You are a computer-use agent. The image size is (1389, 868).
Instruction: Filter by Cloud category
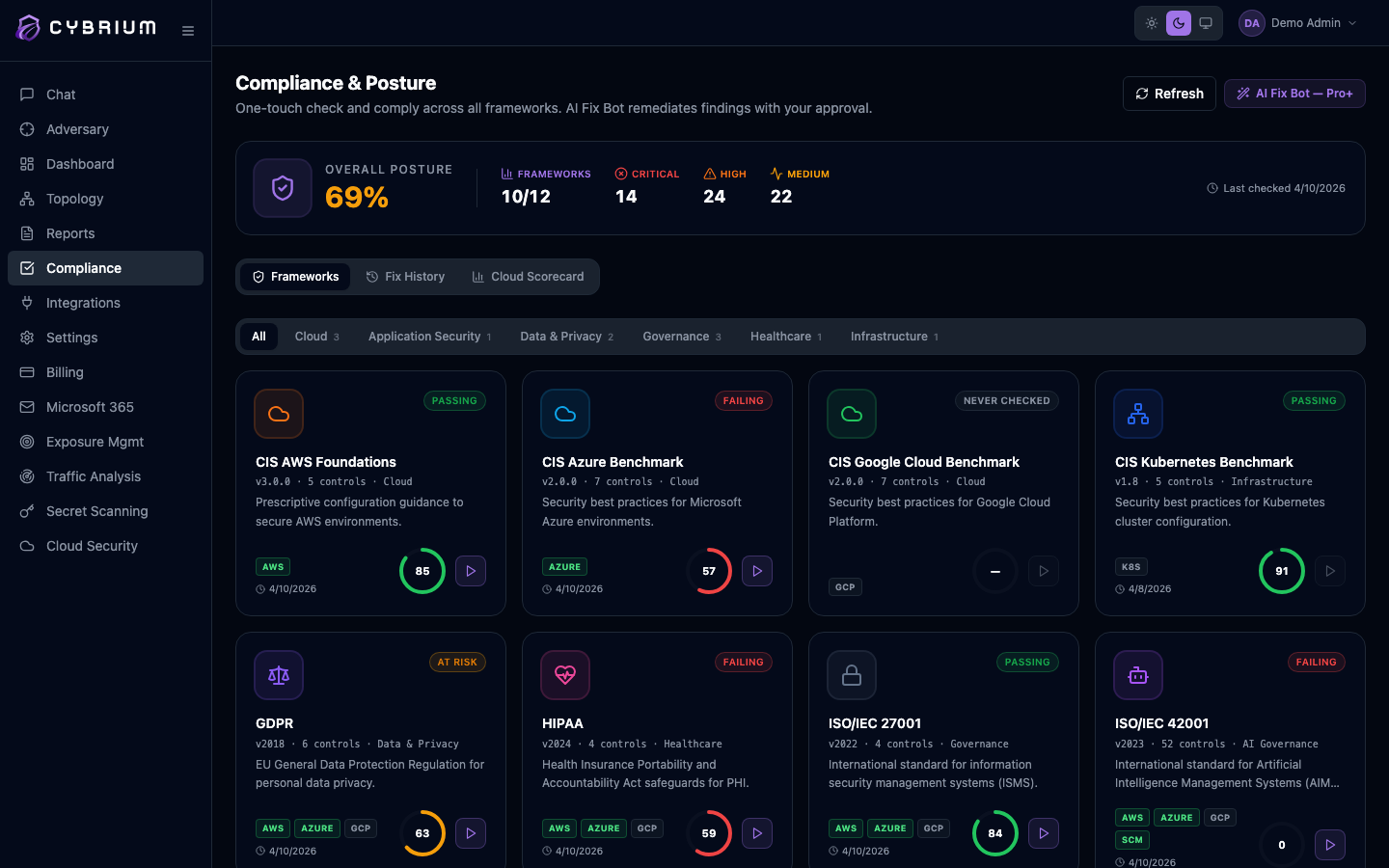(x=316, y=337)
